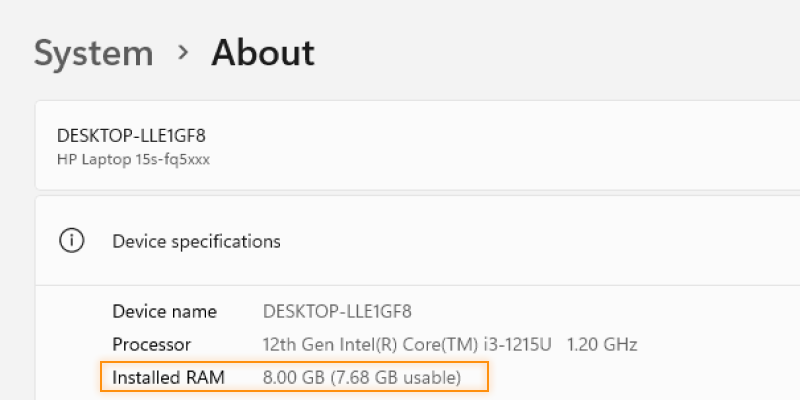The width and height of the screenshot is (800, 400).
Task: Click the i3-1215U model number
Action: pyautogui.click(x=515, y=344)
